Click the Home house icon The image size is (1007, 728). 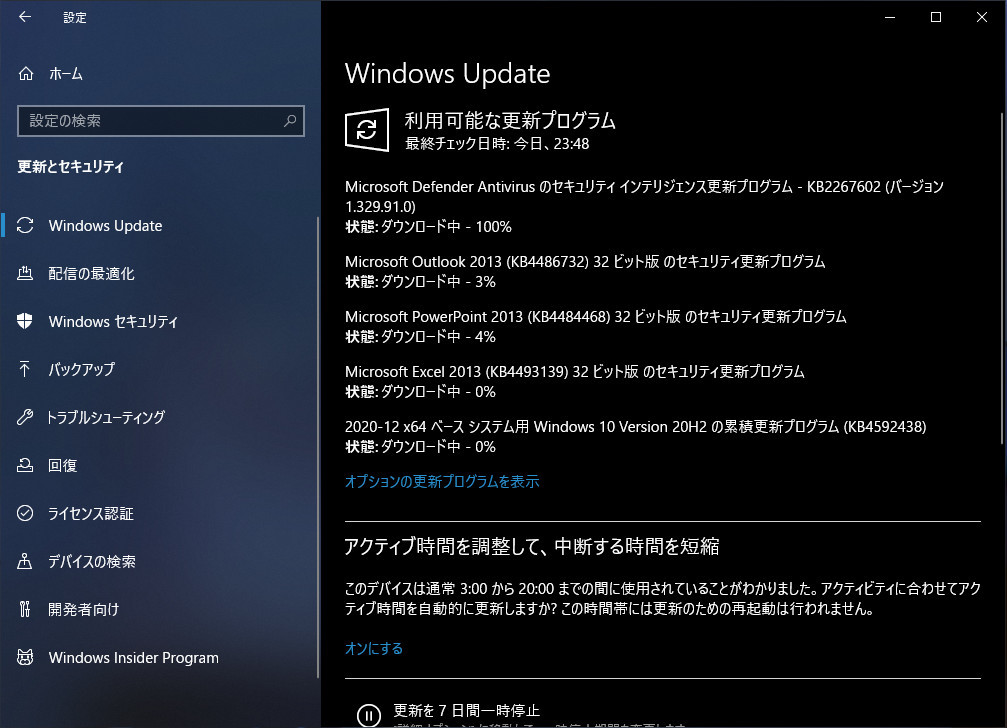pyautogui.click(x=26, y=74)
